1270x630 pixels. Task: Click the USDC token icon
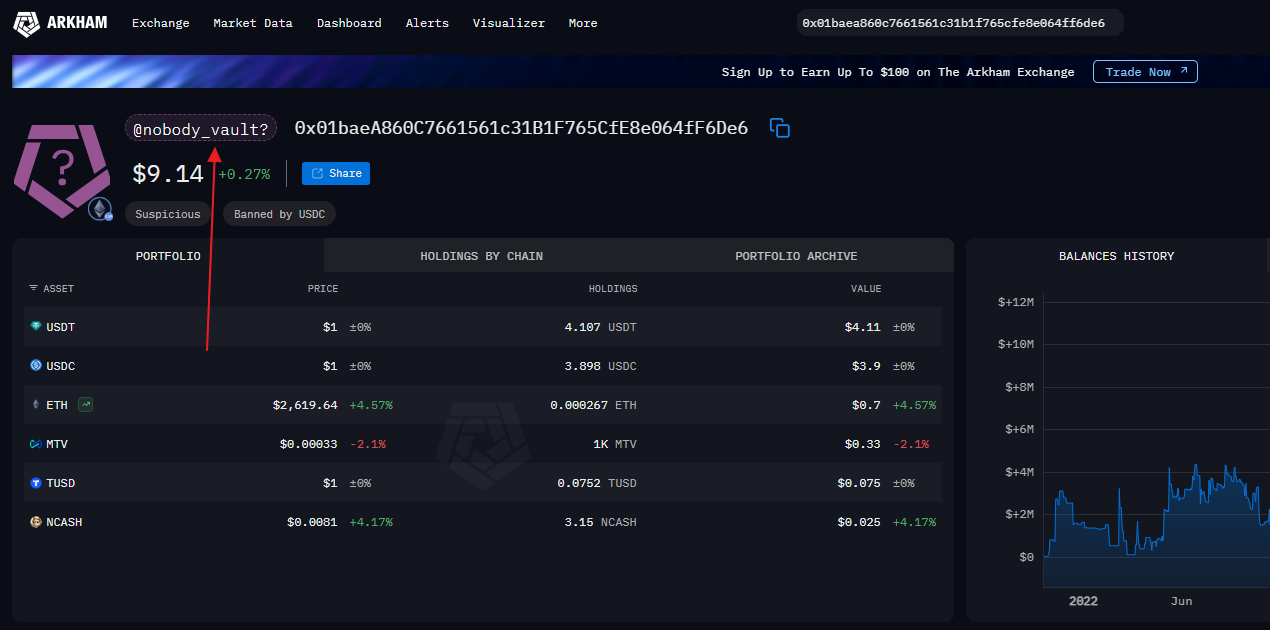(36, 366)
